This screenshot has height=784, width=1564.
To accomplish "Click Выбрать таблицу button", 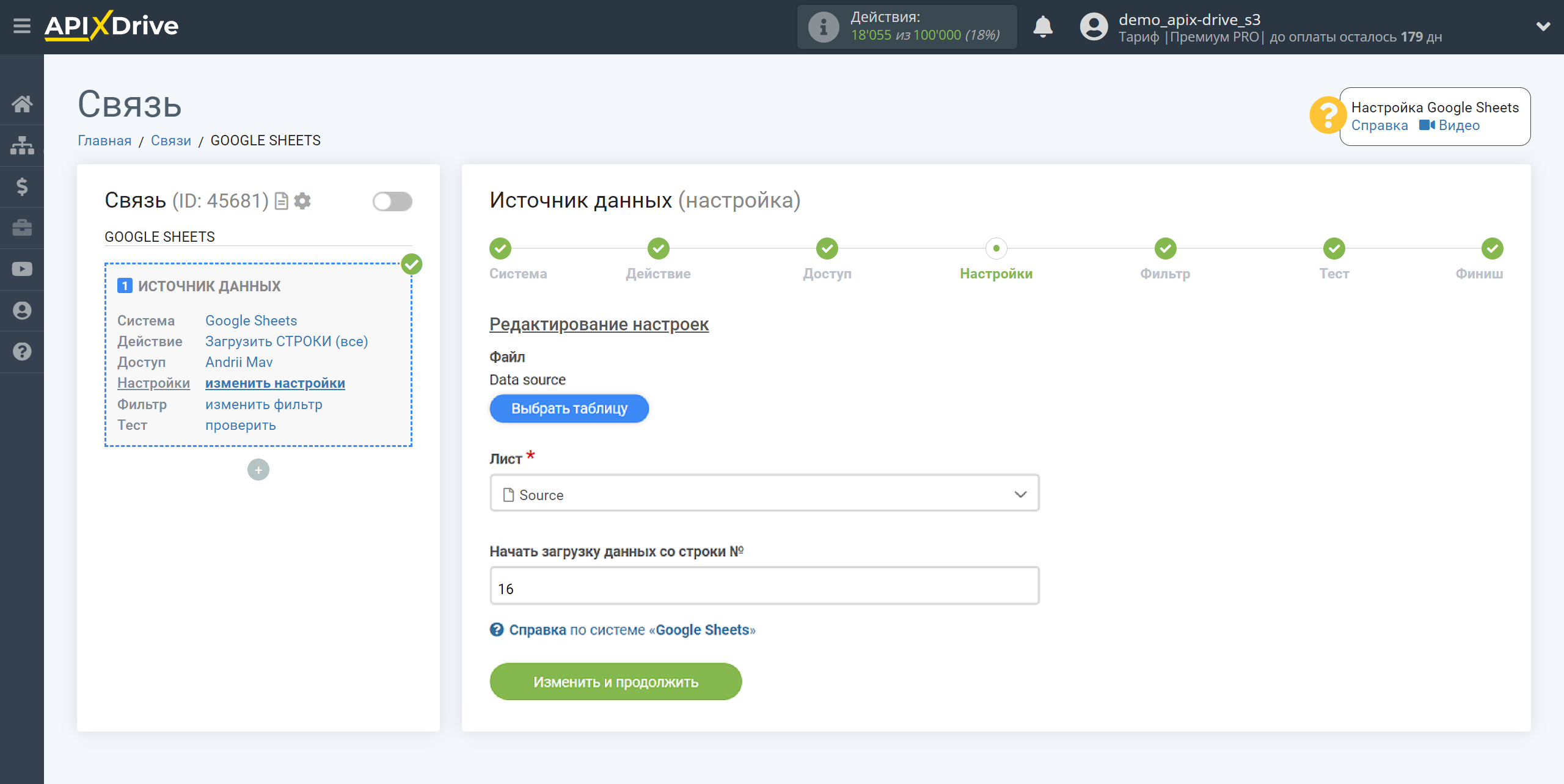I will [568, 408].
